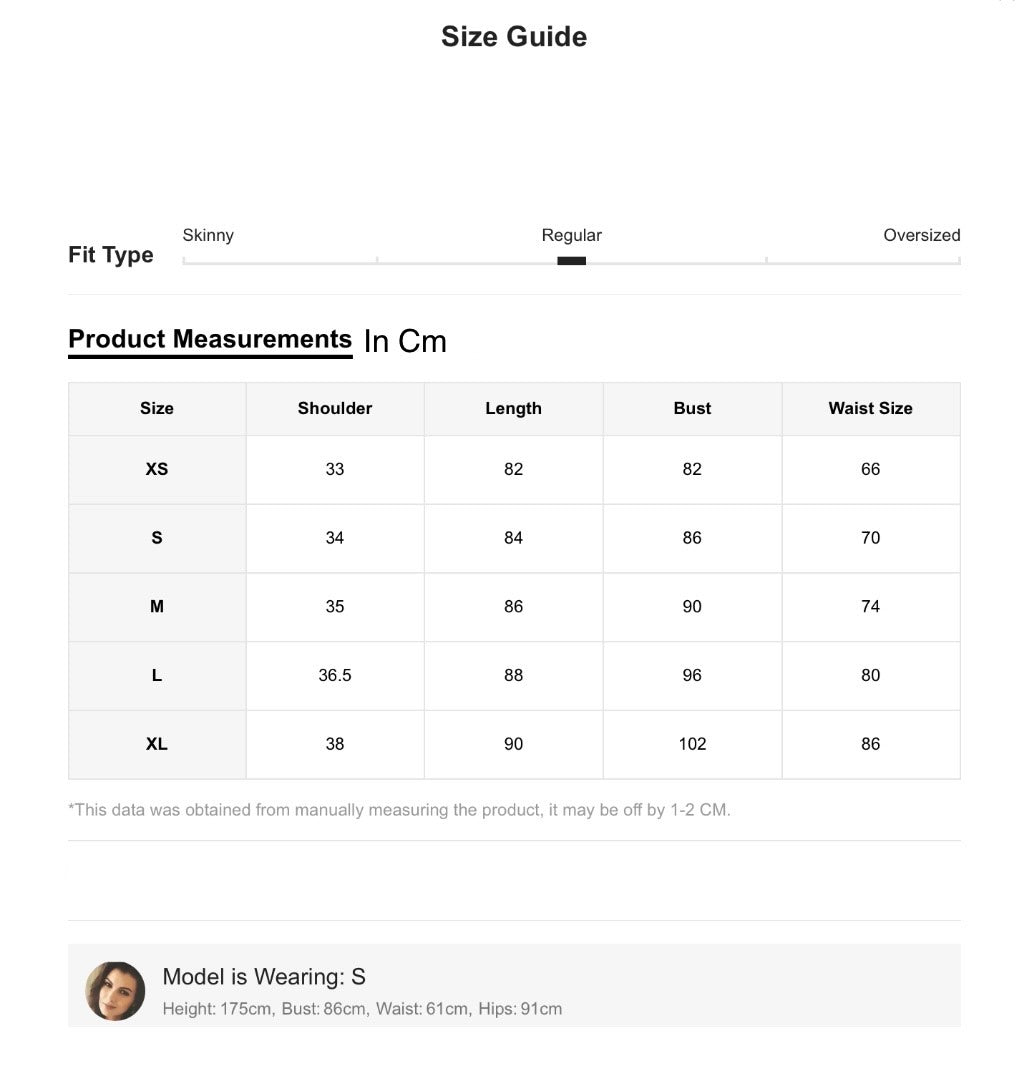
Task: Click the Regular fit type marker
Action: click(572, 261)
